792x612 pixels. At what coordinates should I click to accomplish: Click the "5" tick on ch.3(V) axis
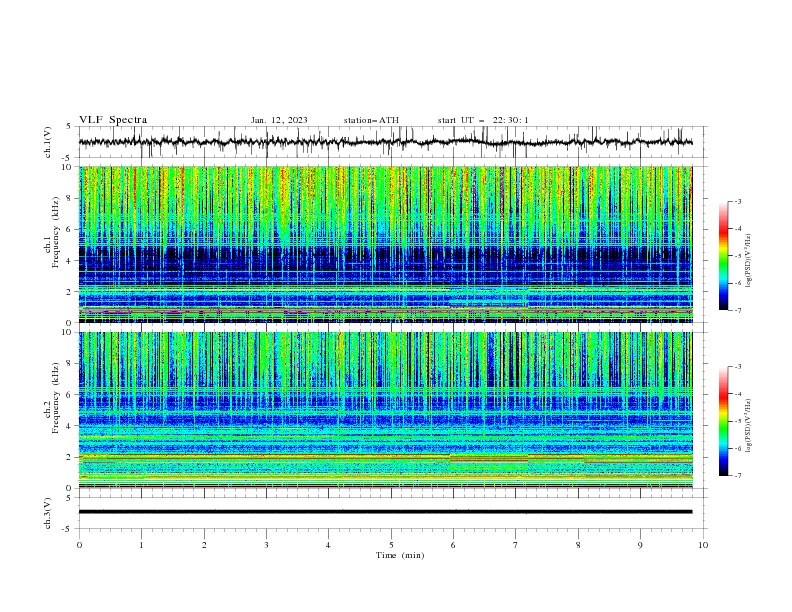pos(69,497)
